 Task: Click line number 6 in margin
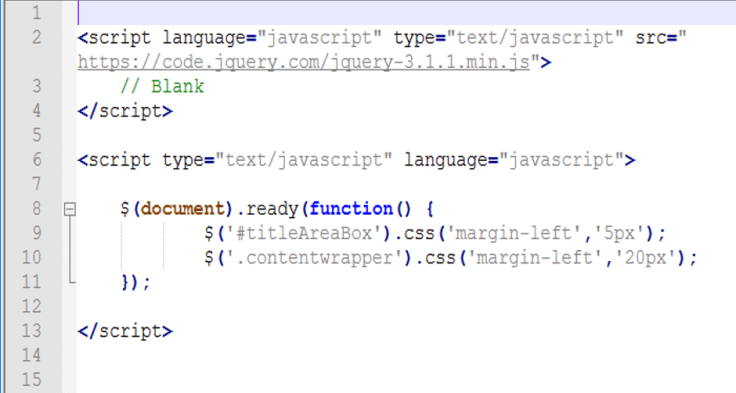[x=37, y=159]
